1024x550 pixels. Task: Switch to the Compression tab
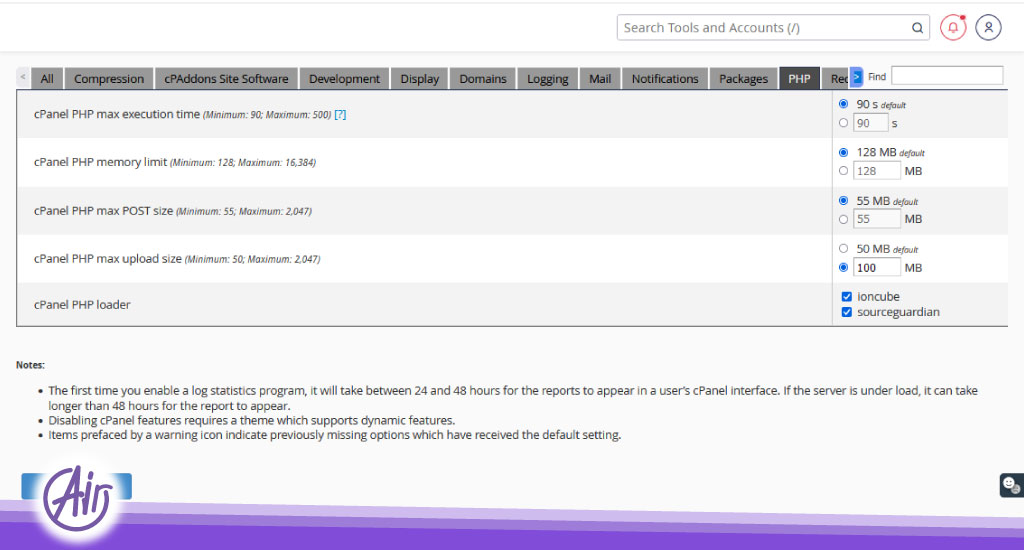click(109, 78)
